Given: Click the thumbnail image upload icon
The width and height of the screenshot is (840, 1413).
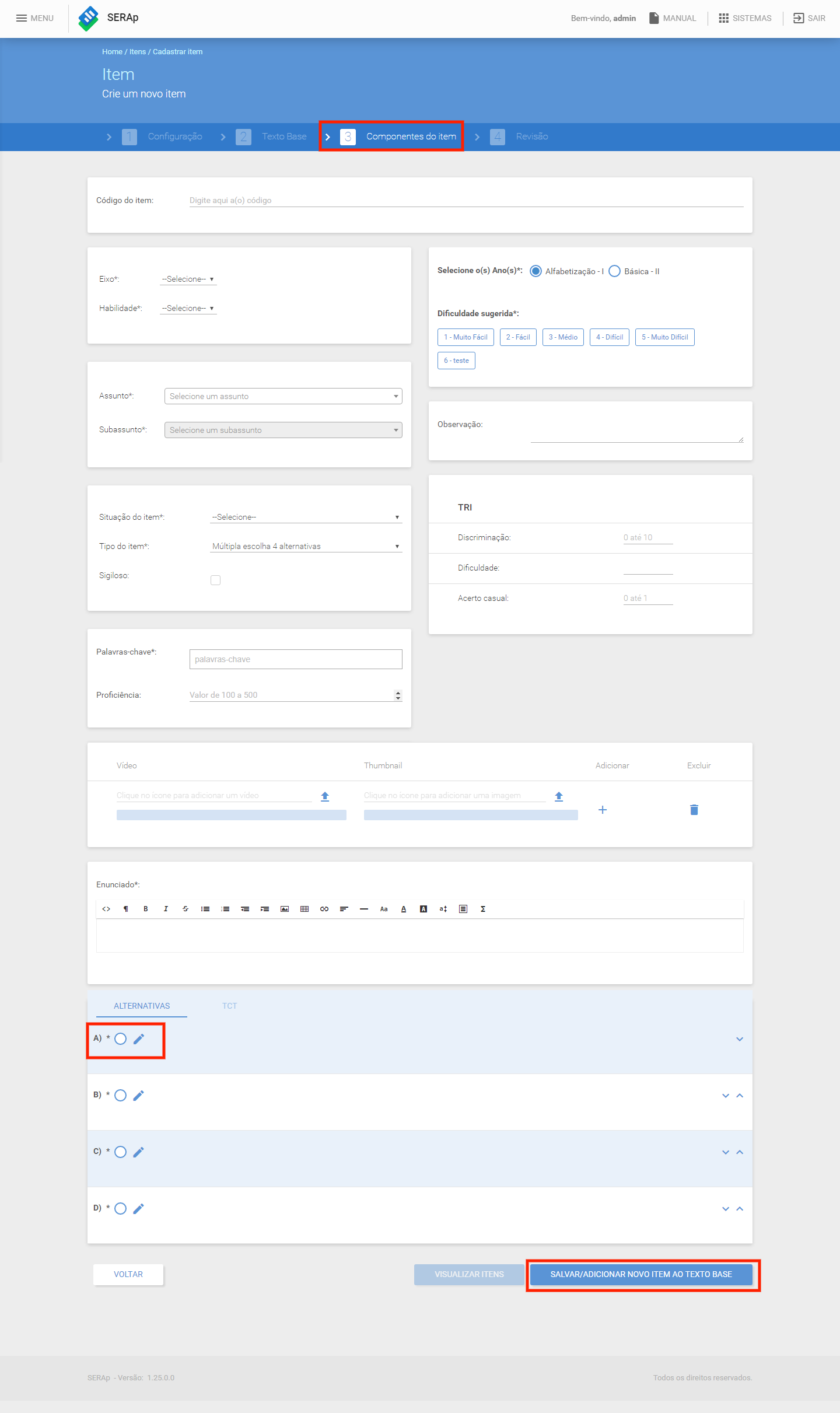Looking at the screenshot, I should tap(559, 796).
